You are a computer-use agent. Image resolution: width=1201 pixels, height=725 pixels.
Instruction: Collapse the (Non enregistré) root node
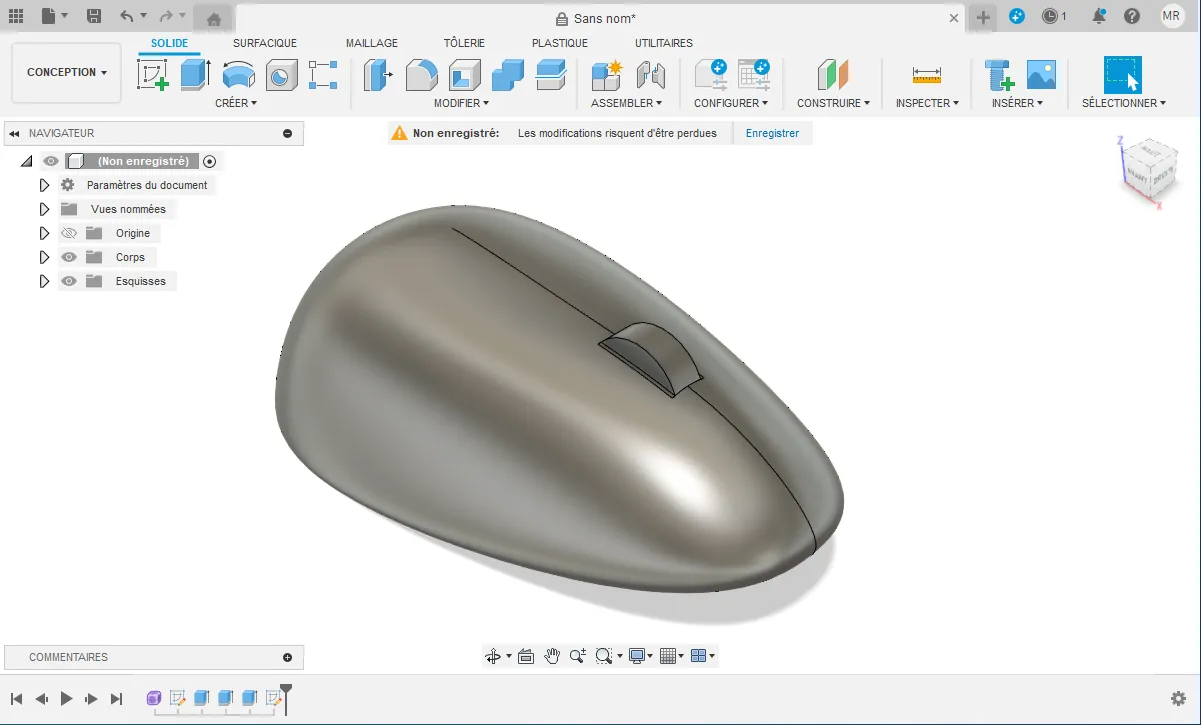(x=26, y=161)
